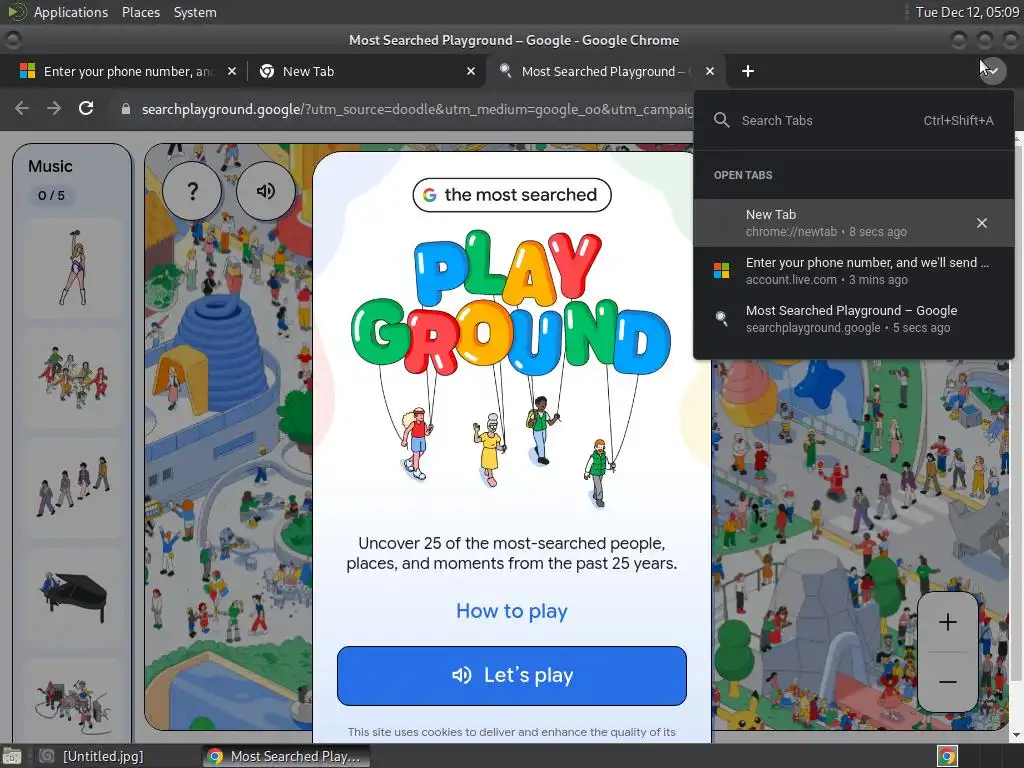The width and height of the screenshot is (1024, 768).
Task: Select the grand piano player thumbnail
Action: 74,597
